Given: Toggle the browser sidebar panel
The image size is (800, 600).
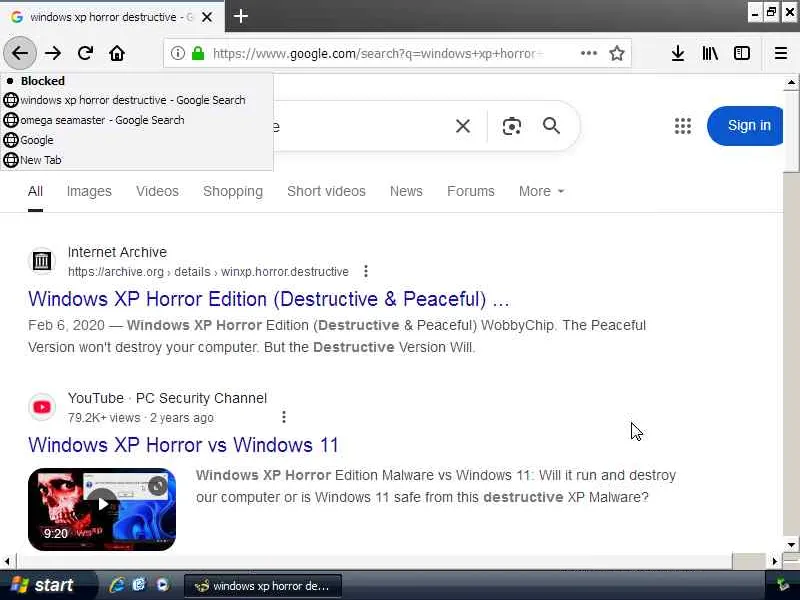Looking at the screenshot, I should 741,53.
